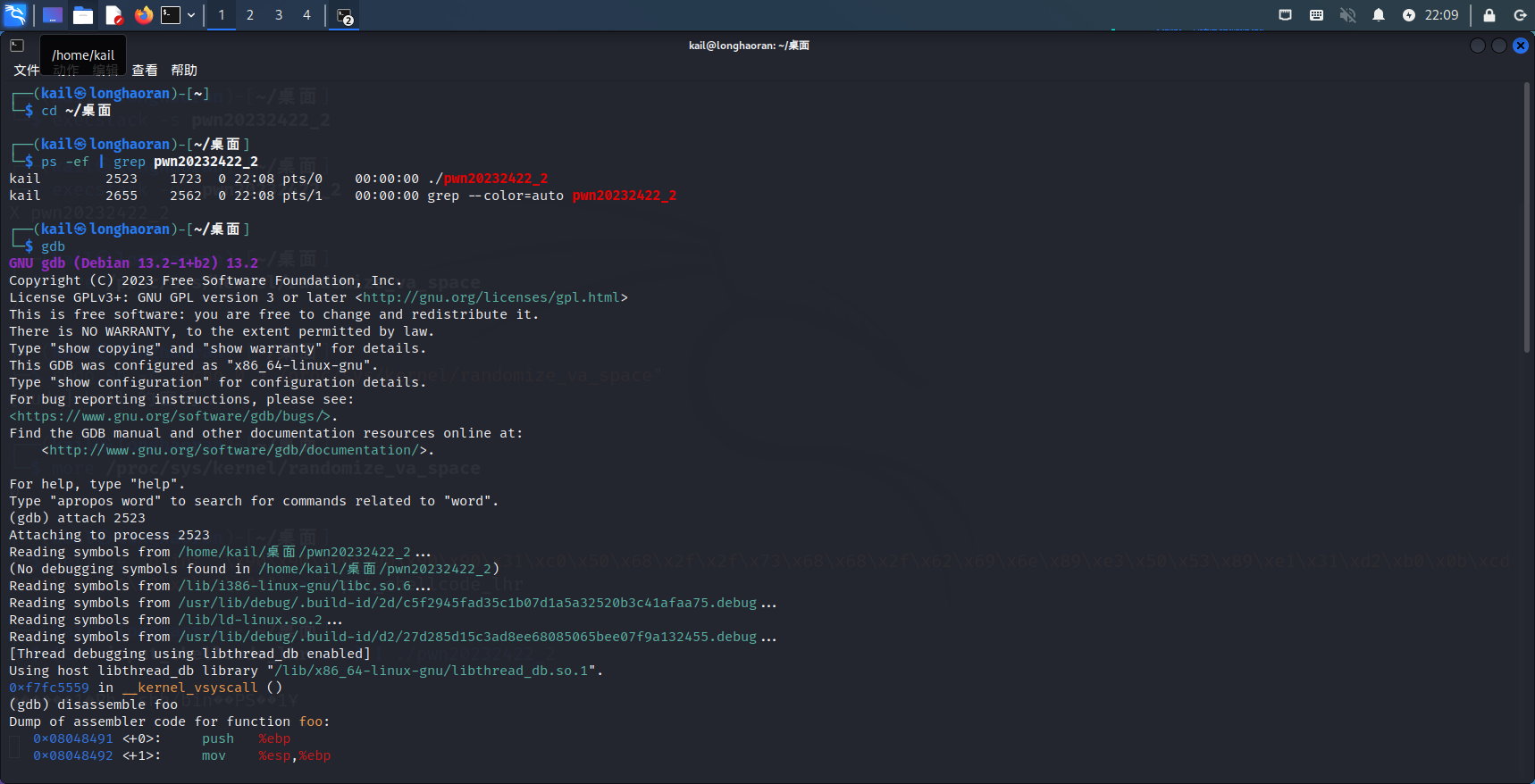
Task: Switch to workspace 4
Action: (x=306, y=15)
